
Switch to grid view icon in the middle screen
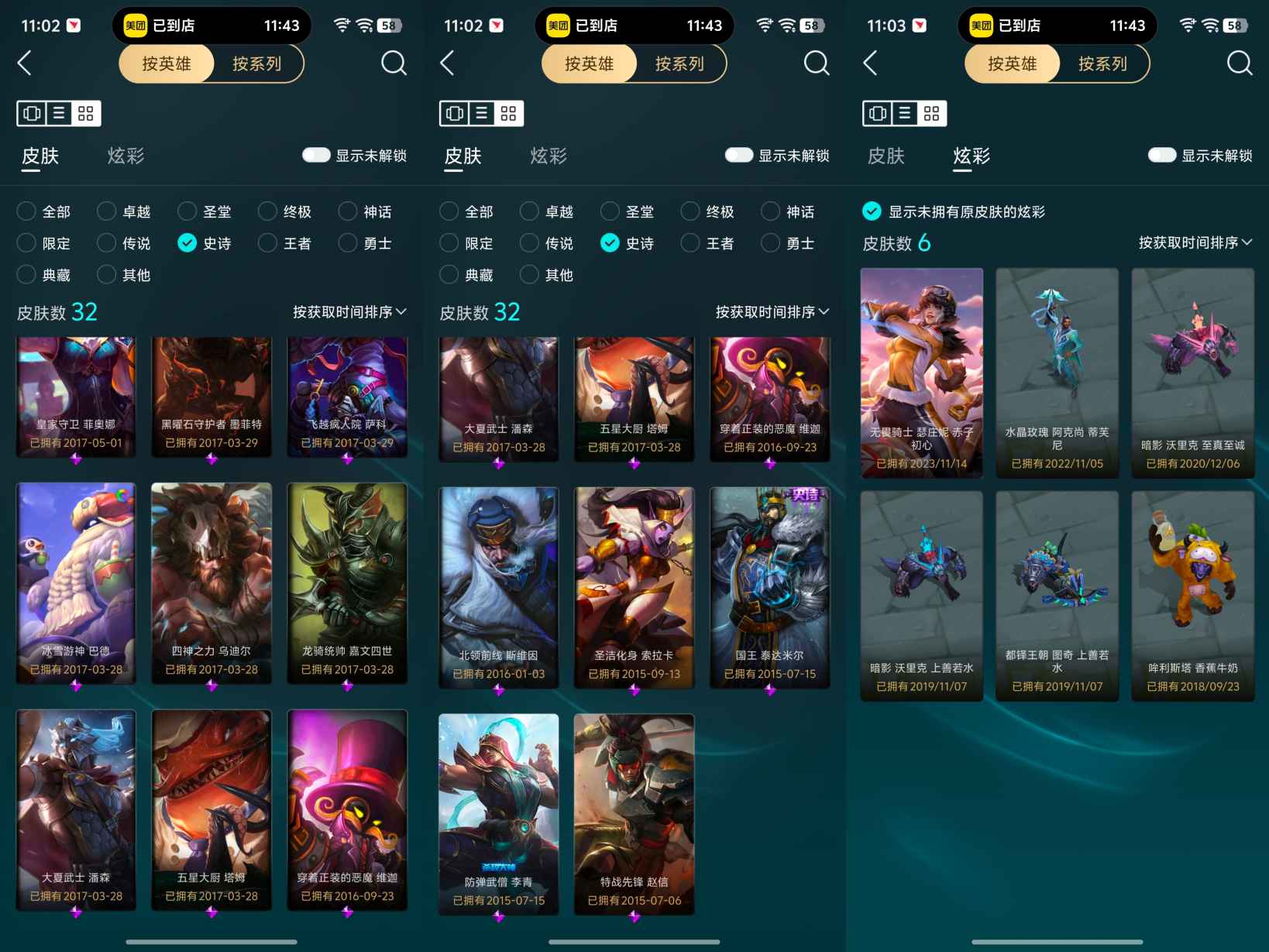click(x=508, y=114)
